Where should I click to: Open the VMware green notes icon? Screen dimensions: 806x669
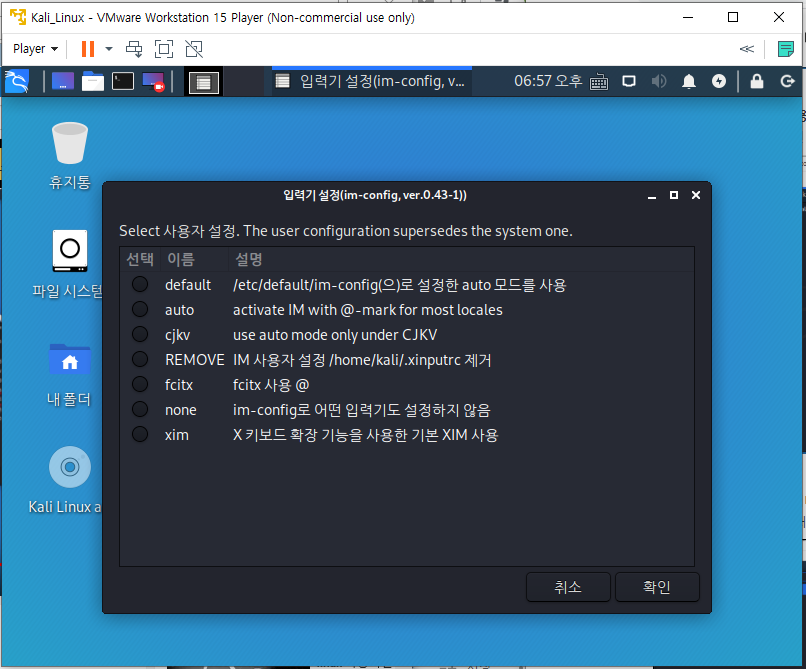(x=785, y=49)
